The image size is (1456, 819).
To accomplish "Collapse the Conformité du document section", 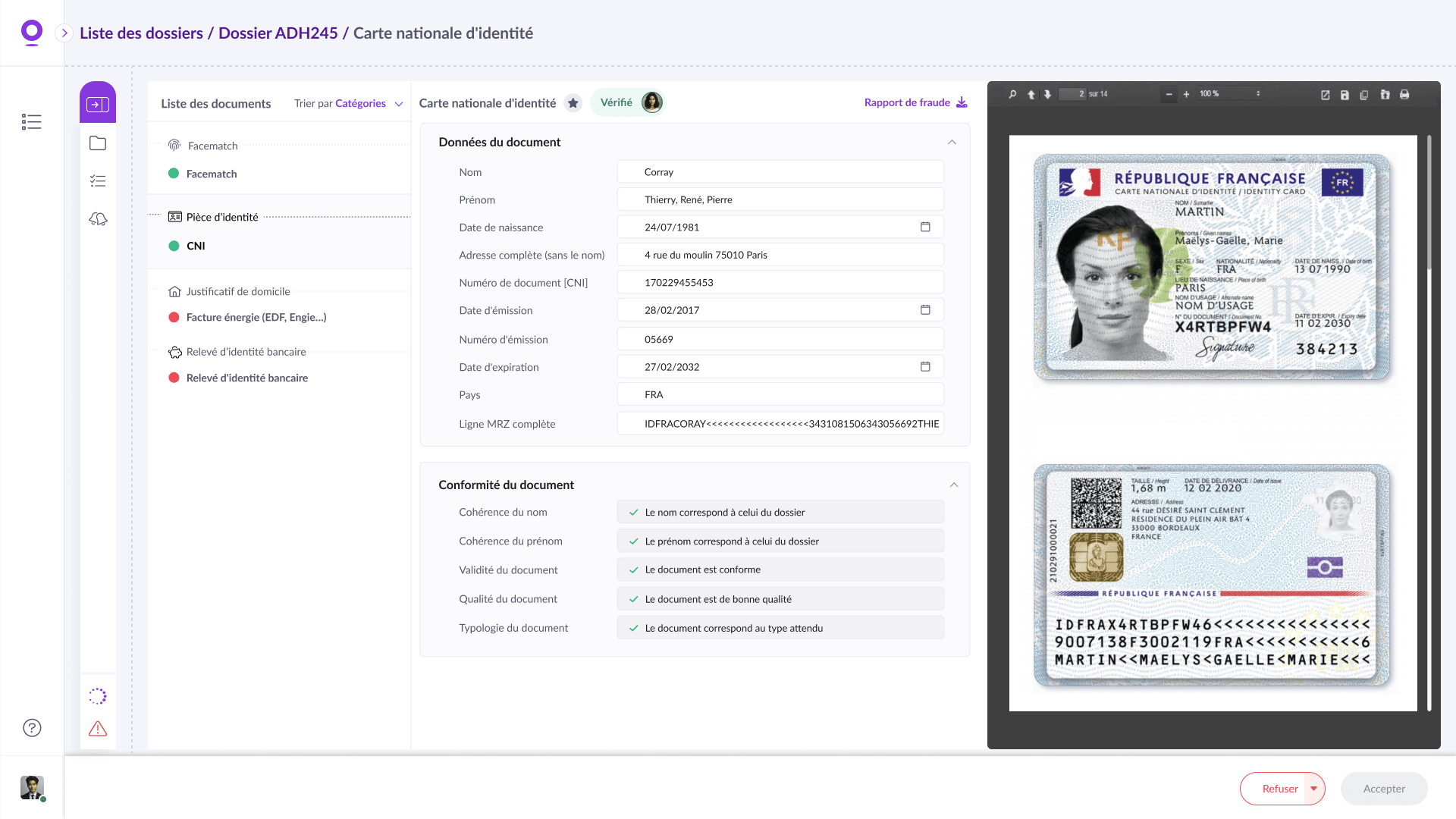I will click(954, 485).
